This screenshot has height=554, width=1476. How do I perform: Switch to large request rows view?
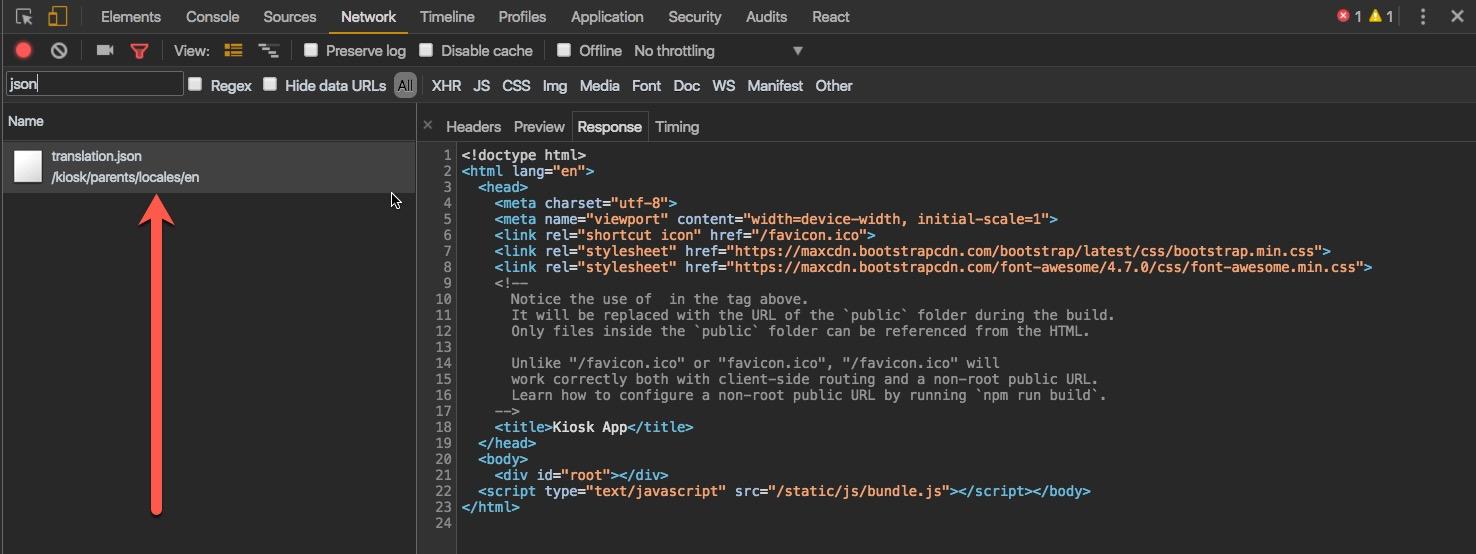(x=234, y=50)
